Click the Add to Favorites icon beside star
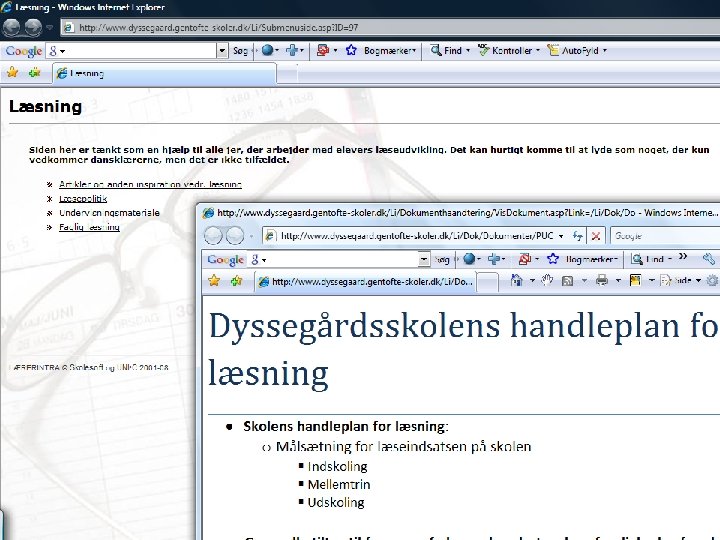 34,73
